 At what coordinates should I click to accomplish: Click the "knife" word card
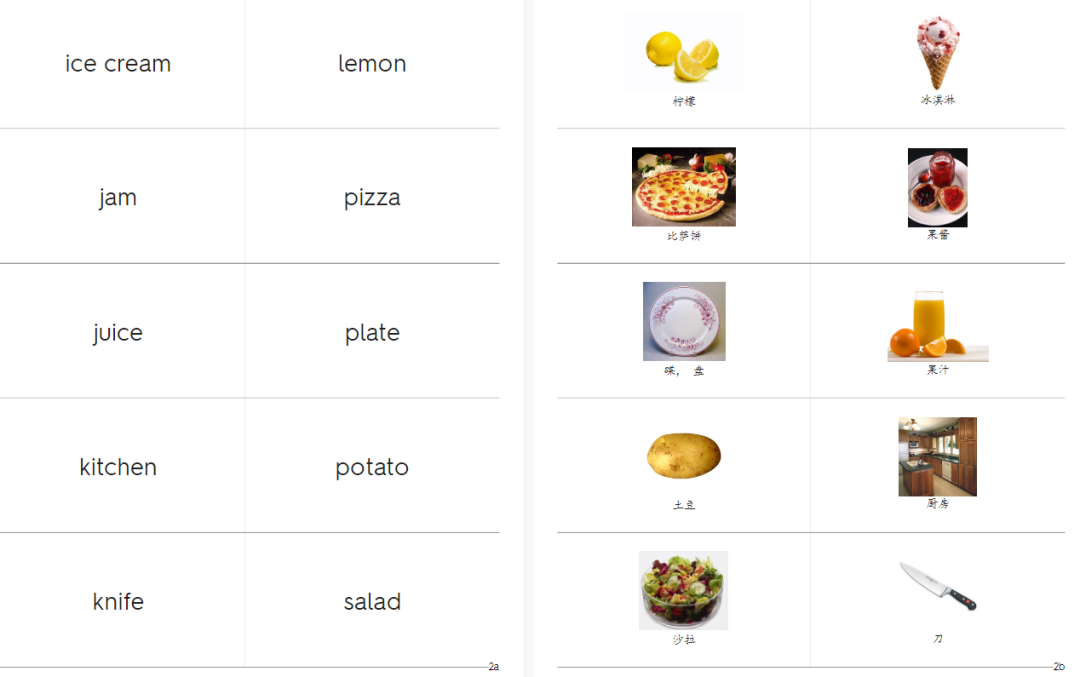click(118, 601)
